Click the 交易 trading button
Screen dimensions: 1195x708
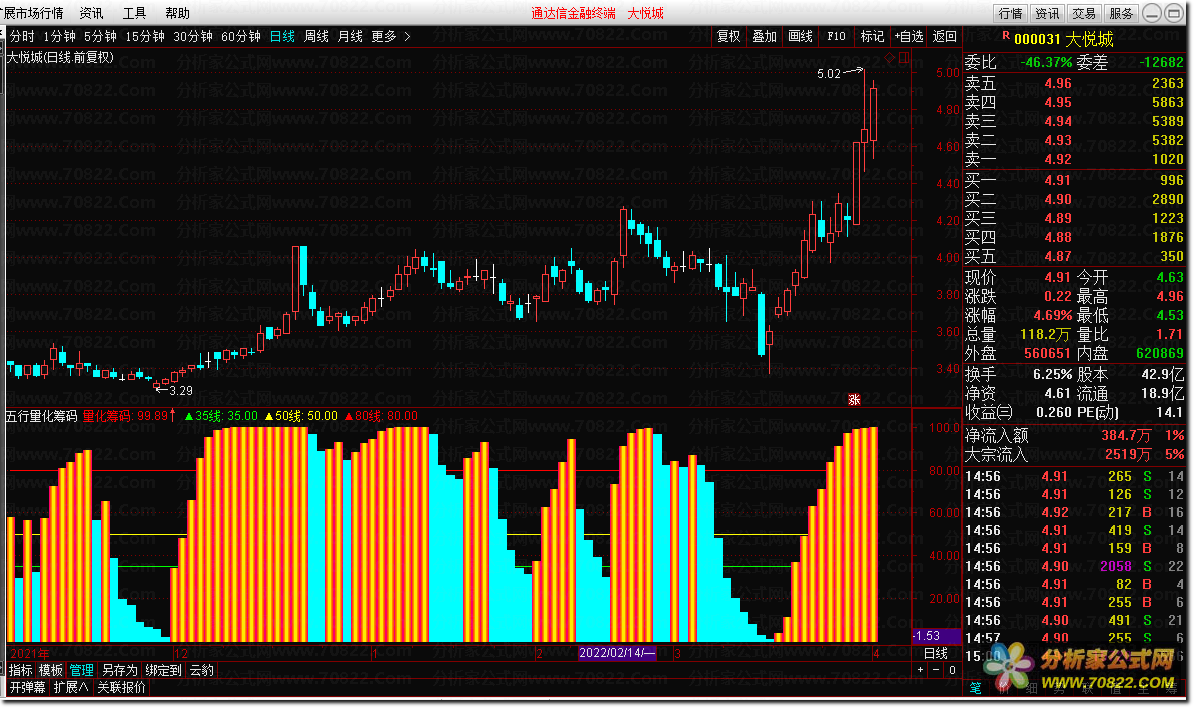[1084, 14]
